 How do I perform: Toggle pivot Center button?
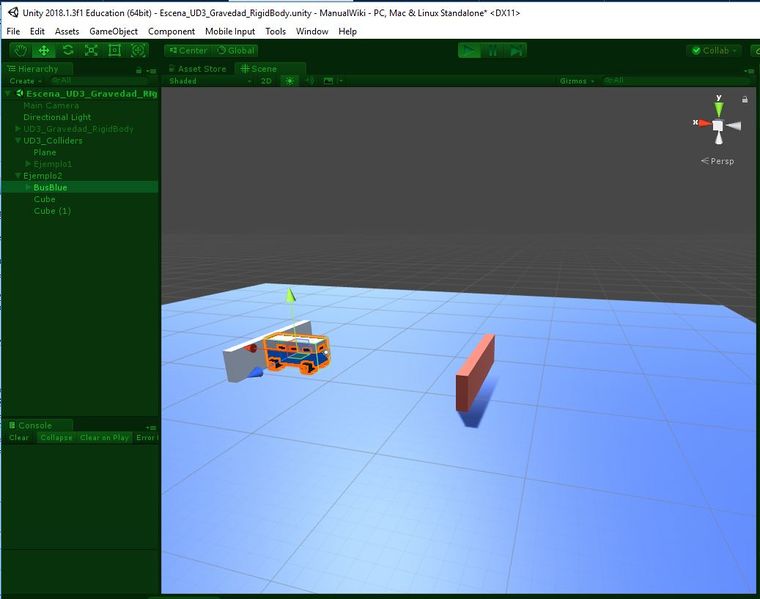(188, 50)
